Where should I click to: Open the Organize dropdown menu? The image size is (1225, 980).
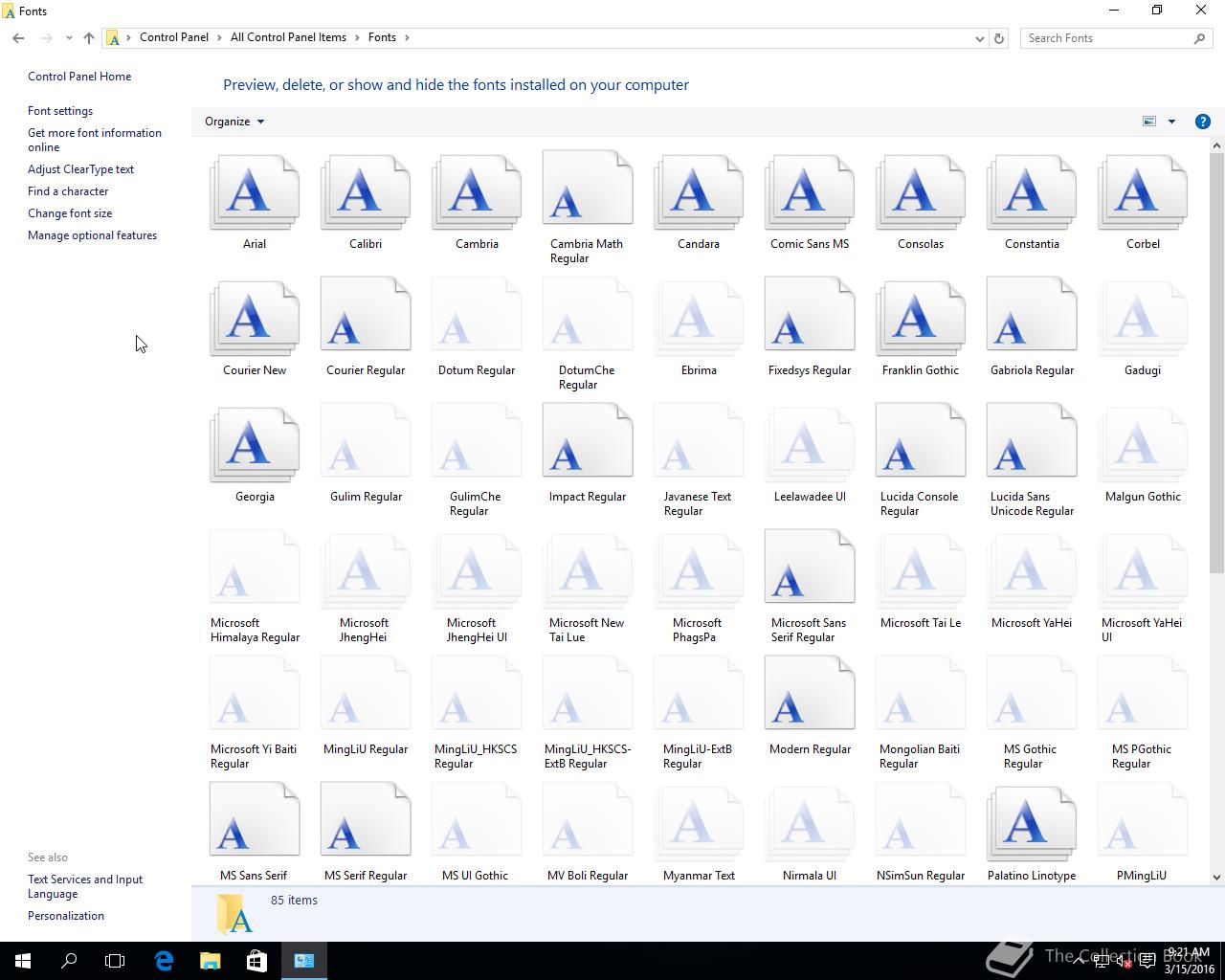(x=234, y=122)
